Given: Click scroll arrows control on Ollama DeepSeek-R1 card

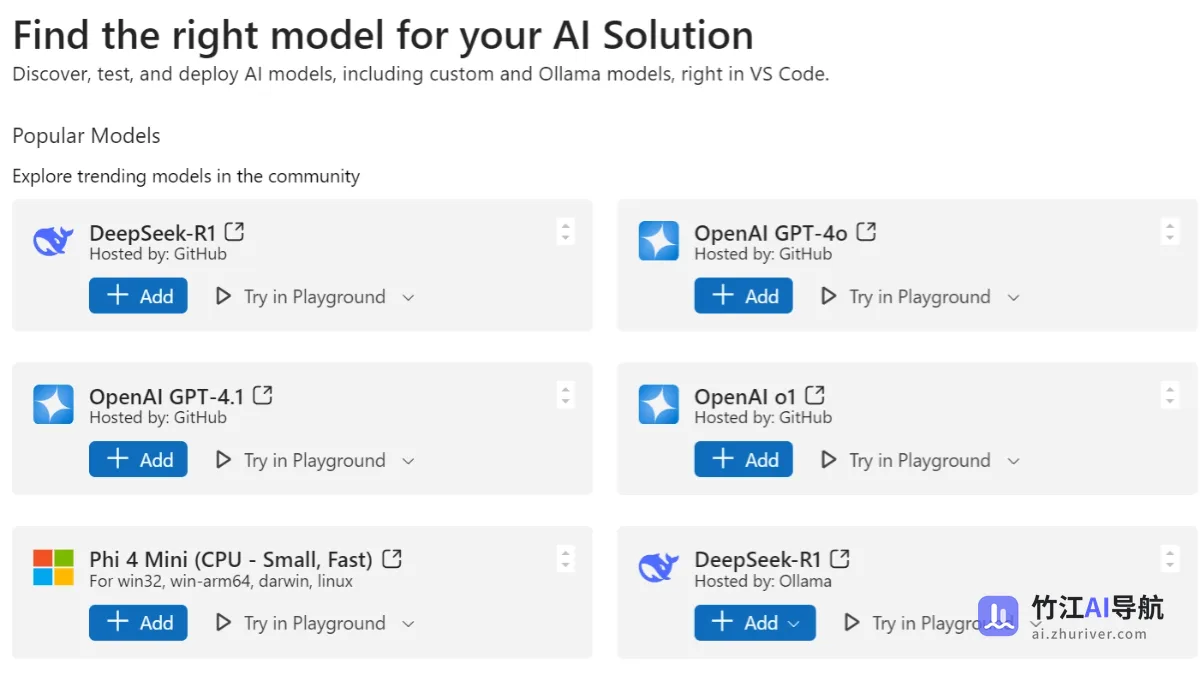Looking at the screenshot, I should coord(1170,558).
